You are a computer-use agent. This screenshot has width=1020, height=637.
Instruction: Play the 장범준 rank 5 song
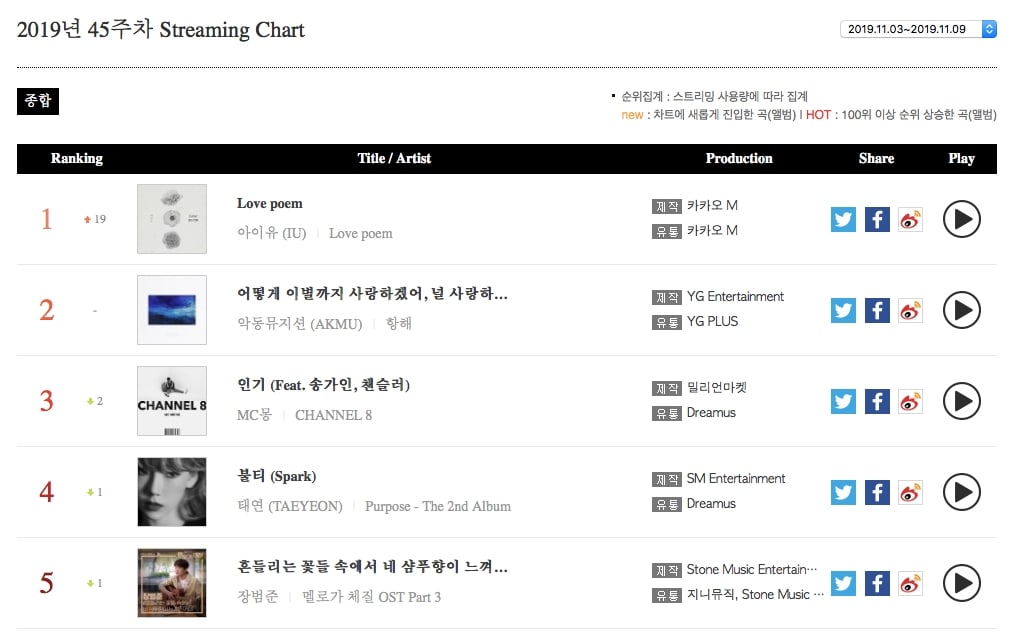point(961,584)
